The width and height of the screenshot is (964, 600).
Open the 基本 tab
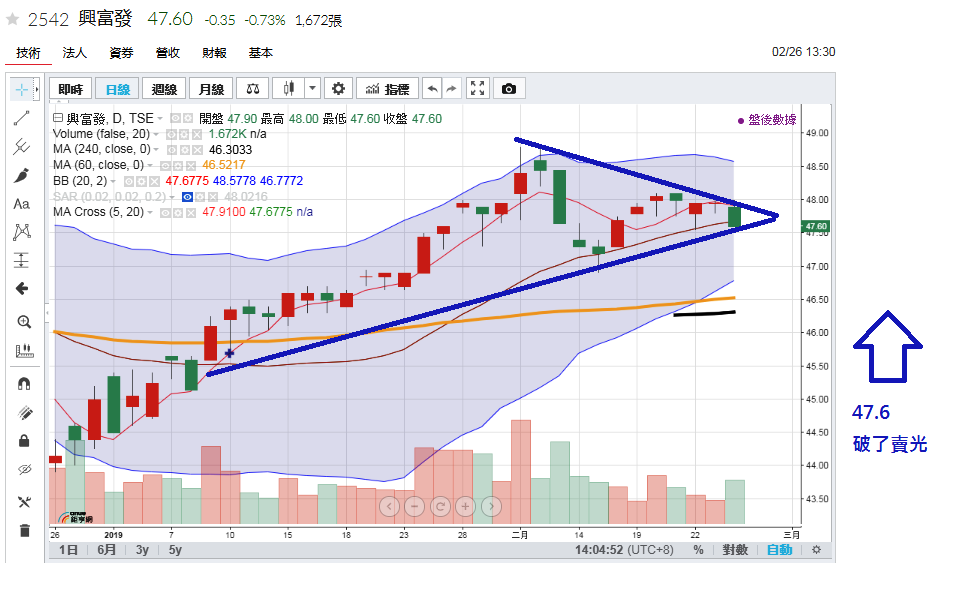click(x=261, y=53)
